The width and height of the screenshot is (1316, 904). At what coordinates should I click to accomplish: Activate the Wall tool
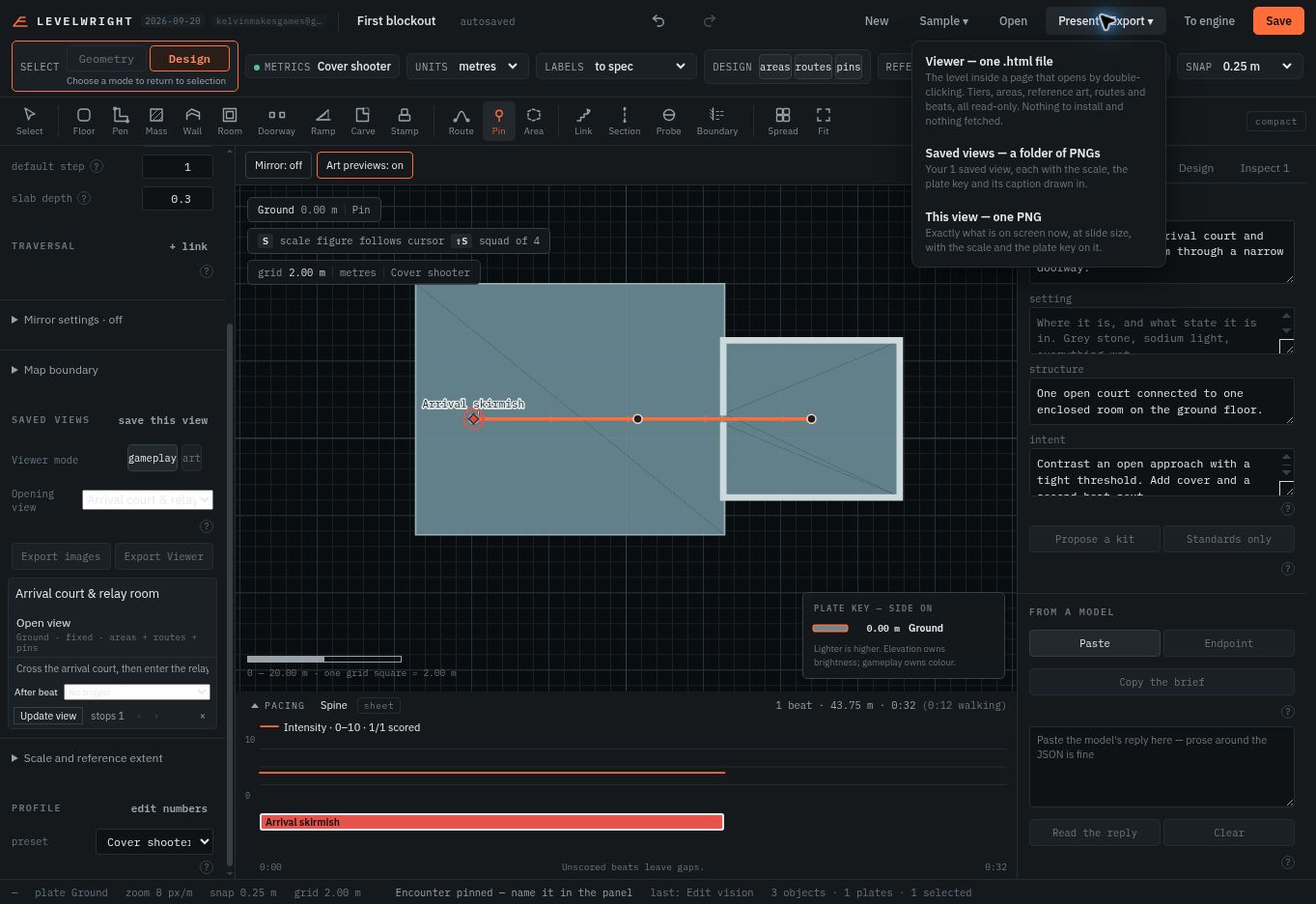pos(193,121)
